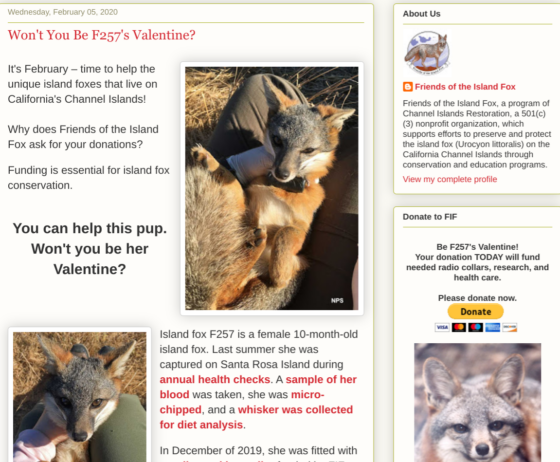
Task: Click View my complete profile link
Action: 450,179
